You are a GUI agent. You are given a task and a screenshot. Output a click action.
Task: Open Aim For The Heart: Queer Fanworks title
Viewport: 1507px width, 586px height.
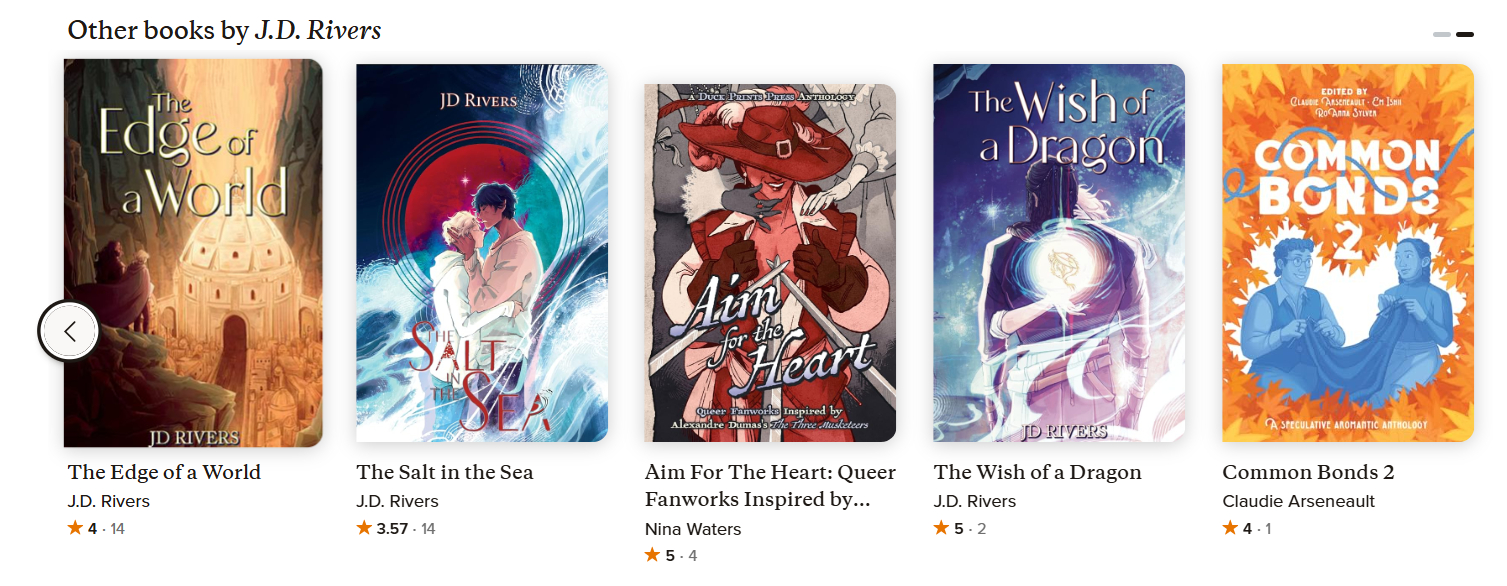[770, 485]
